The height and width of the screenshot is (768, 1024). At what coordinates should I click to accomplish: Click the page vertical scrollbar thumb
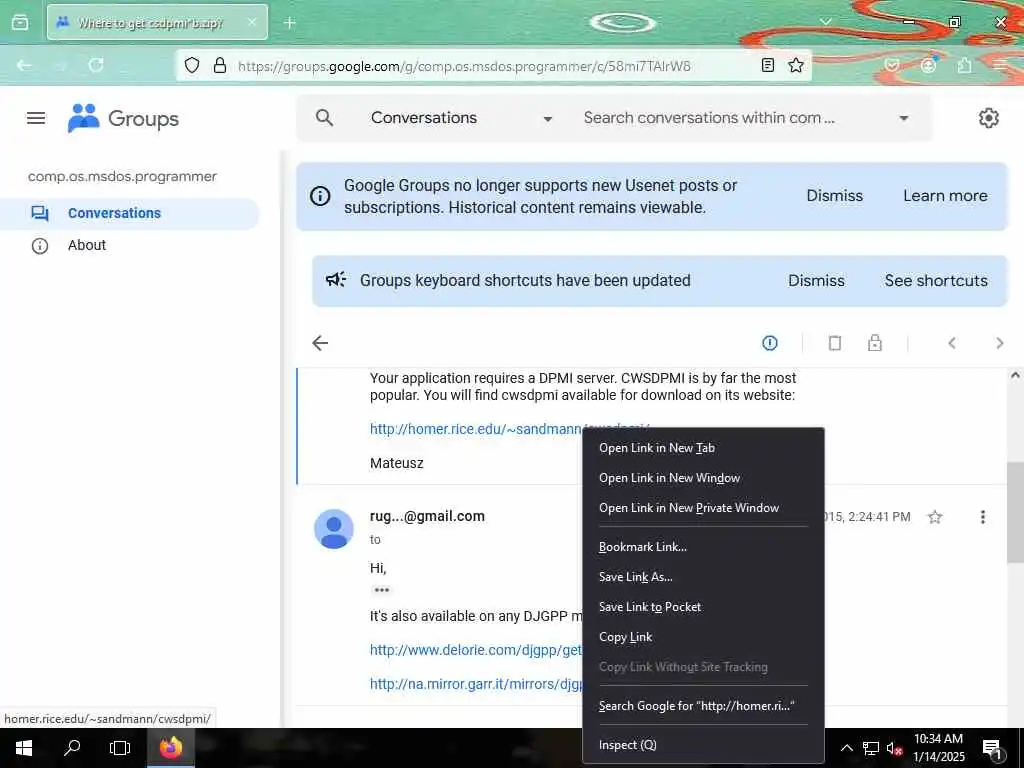[1015, 513]
